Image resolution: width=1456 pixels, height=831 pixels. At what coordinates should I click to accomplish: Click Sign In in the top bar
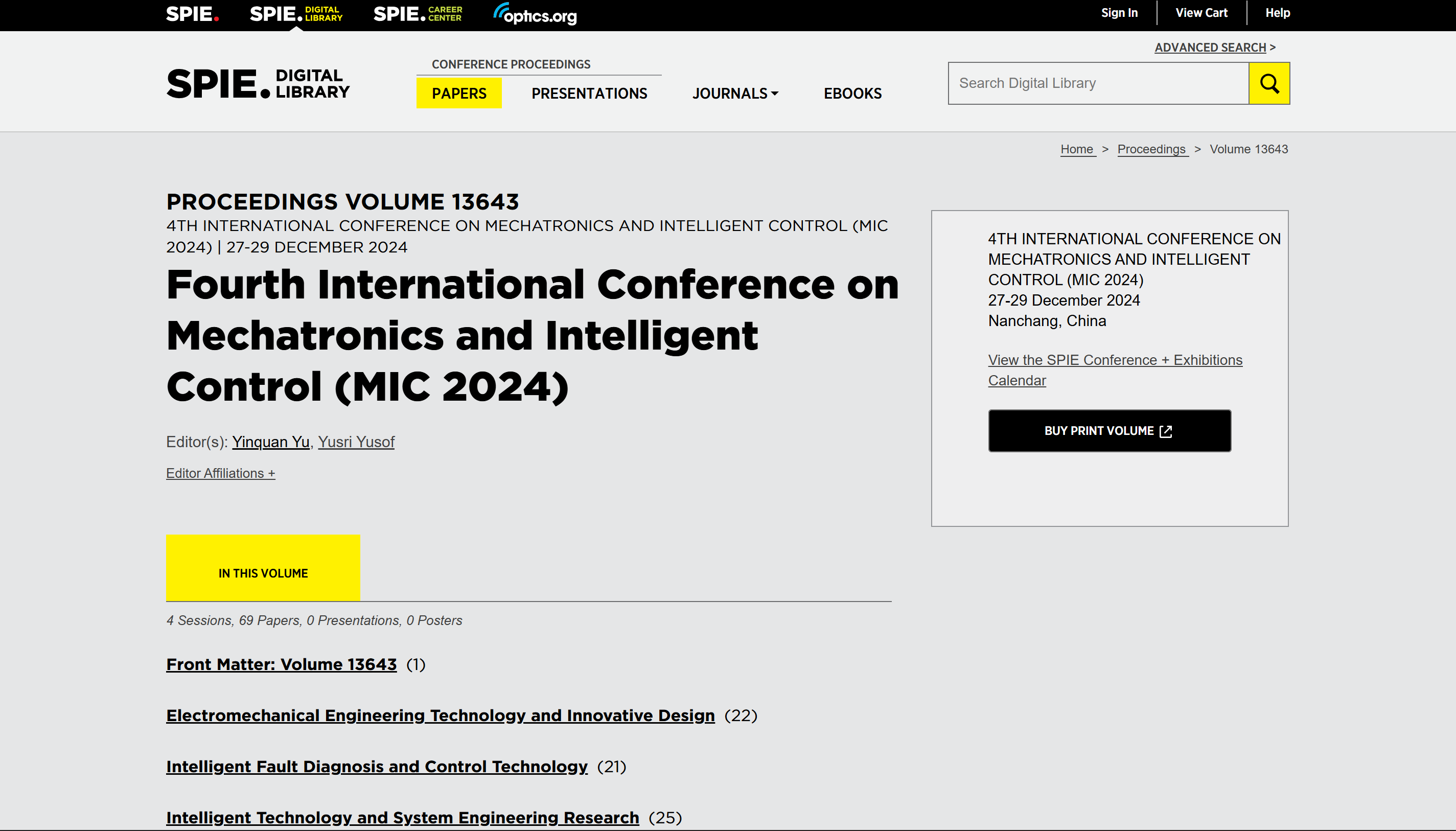(1118, 13)
